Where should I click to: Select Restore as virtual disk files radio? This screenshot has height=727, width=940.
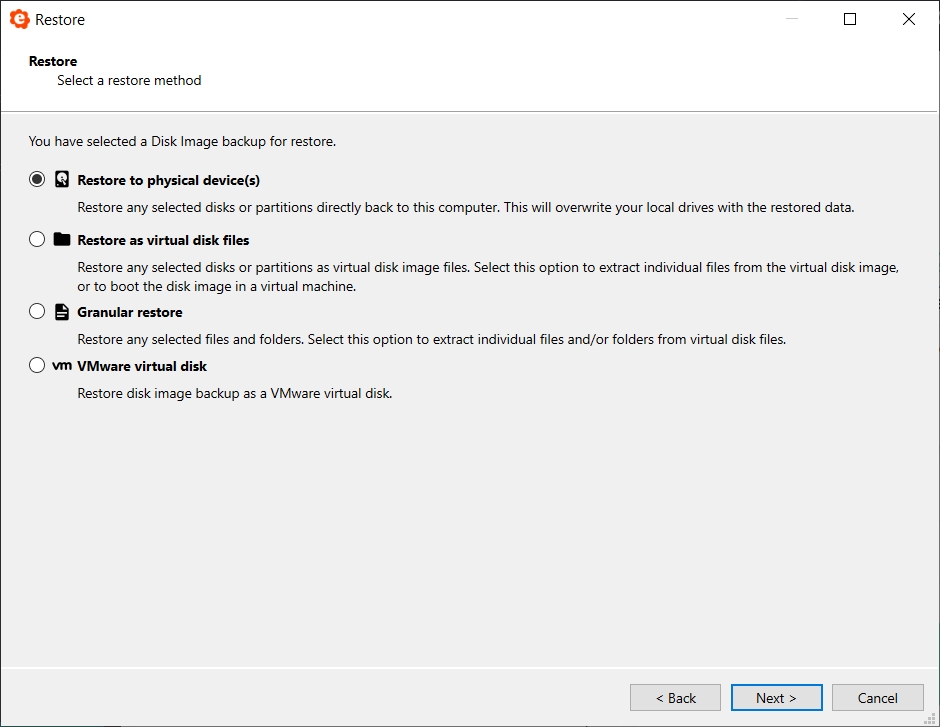37,239
